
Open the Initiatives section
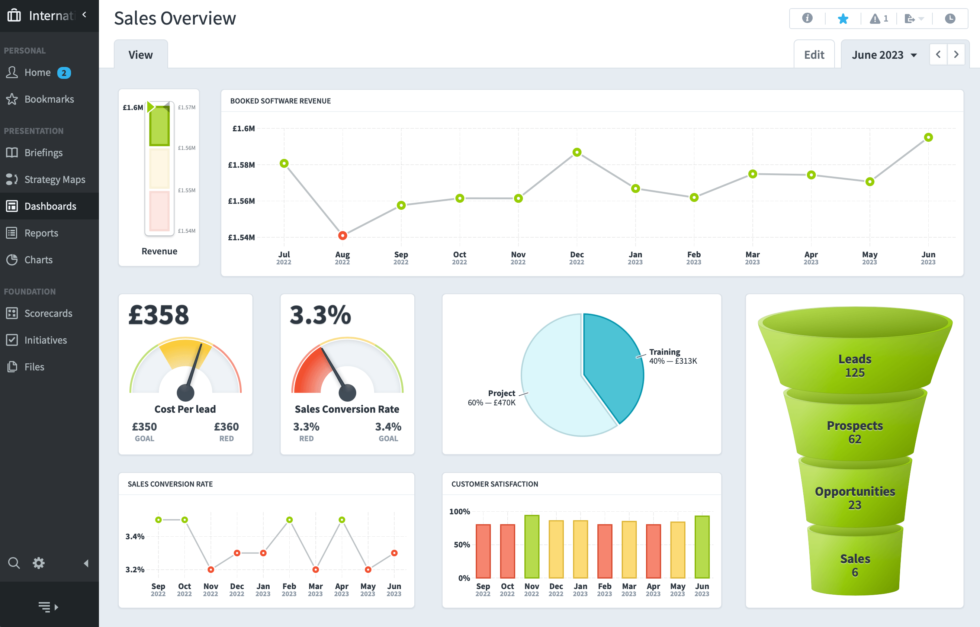[x=41, y=339]
